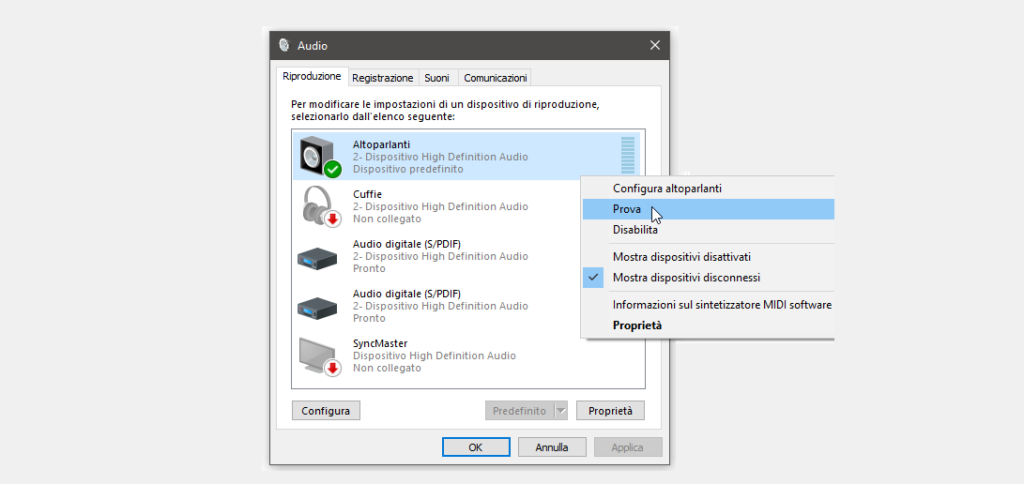Select the Cuffie headphones icon
Screen dimensions: 1024x484
pos(321,206)
